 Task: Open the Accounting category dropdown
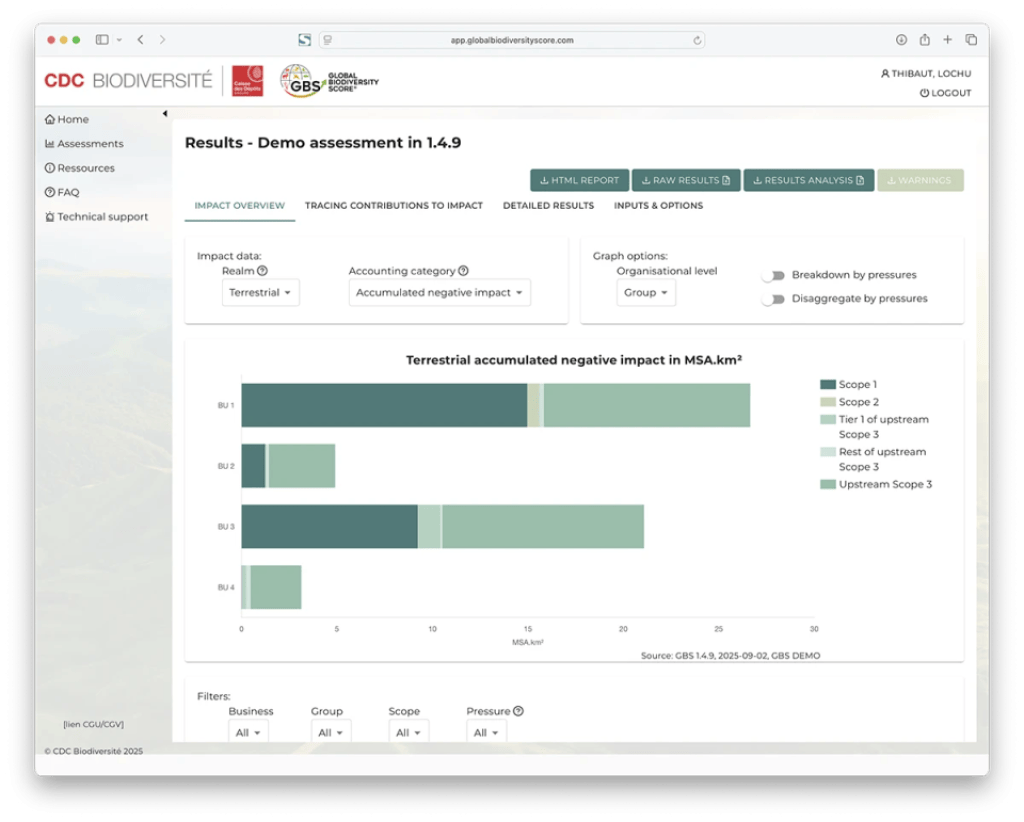[440, 291]
